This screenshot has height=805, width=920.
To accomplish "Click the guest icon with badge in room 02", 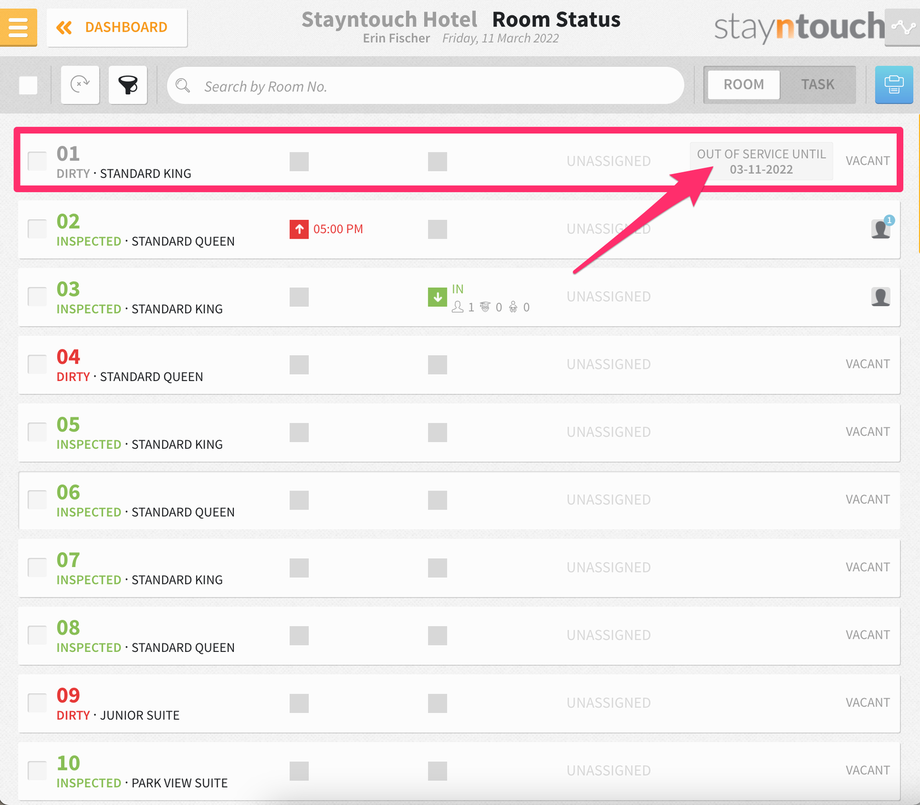I will click(881, 228).
